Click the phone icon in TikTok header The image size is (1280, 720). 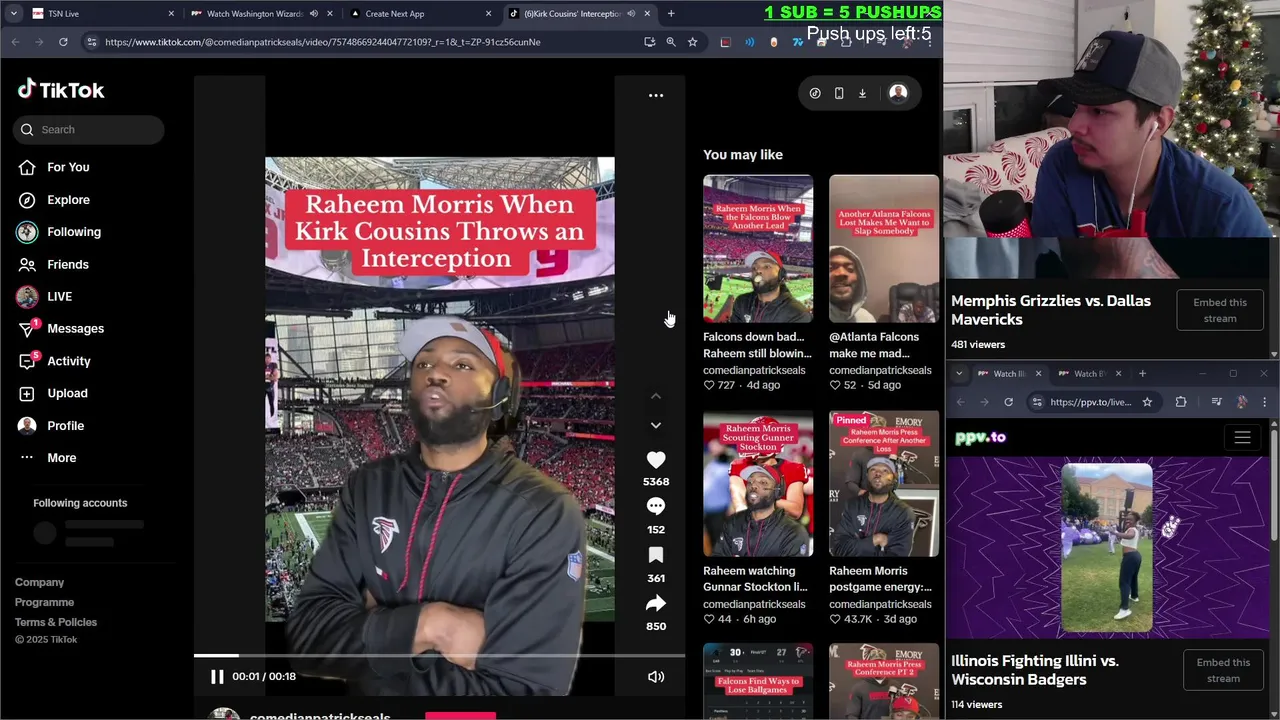pyautogui.click(x=839, y=93)
